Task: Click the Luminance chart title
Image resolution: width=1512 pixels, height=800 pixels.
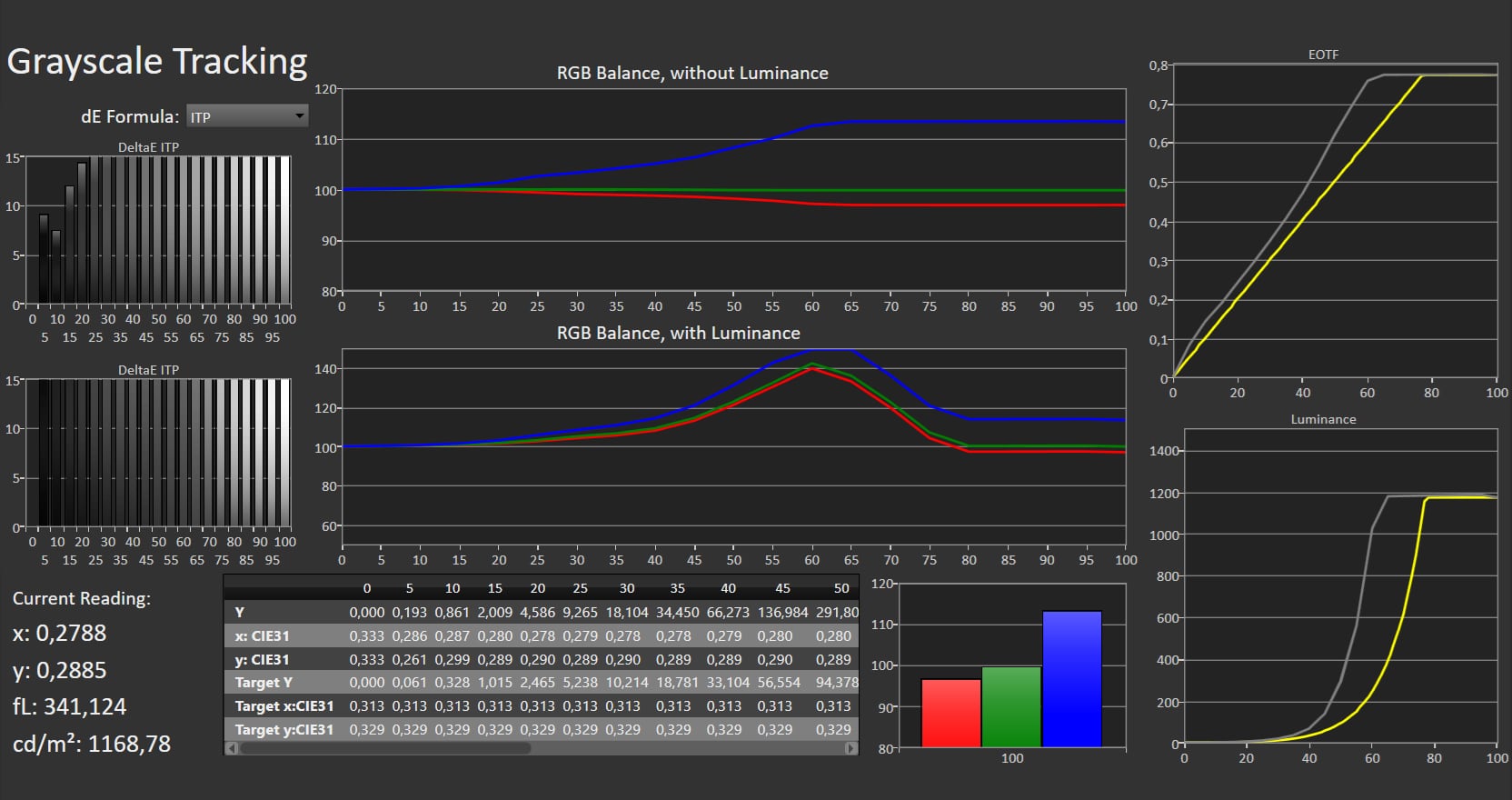Action: 1323,419
